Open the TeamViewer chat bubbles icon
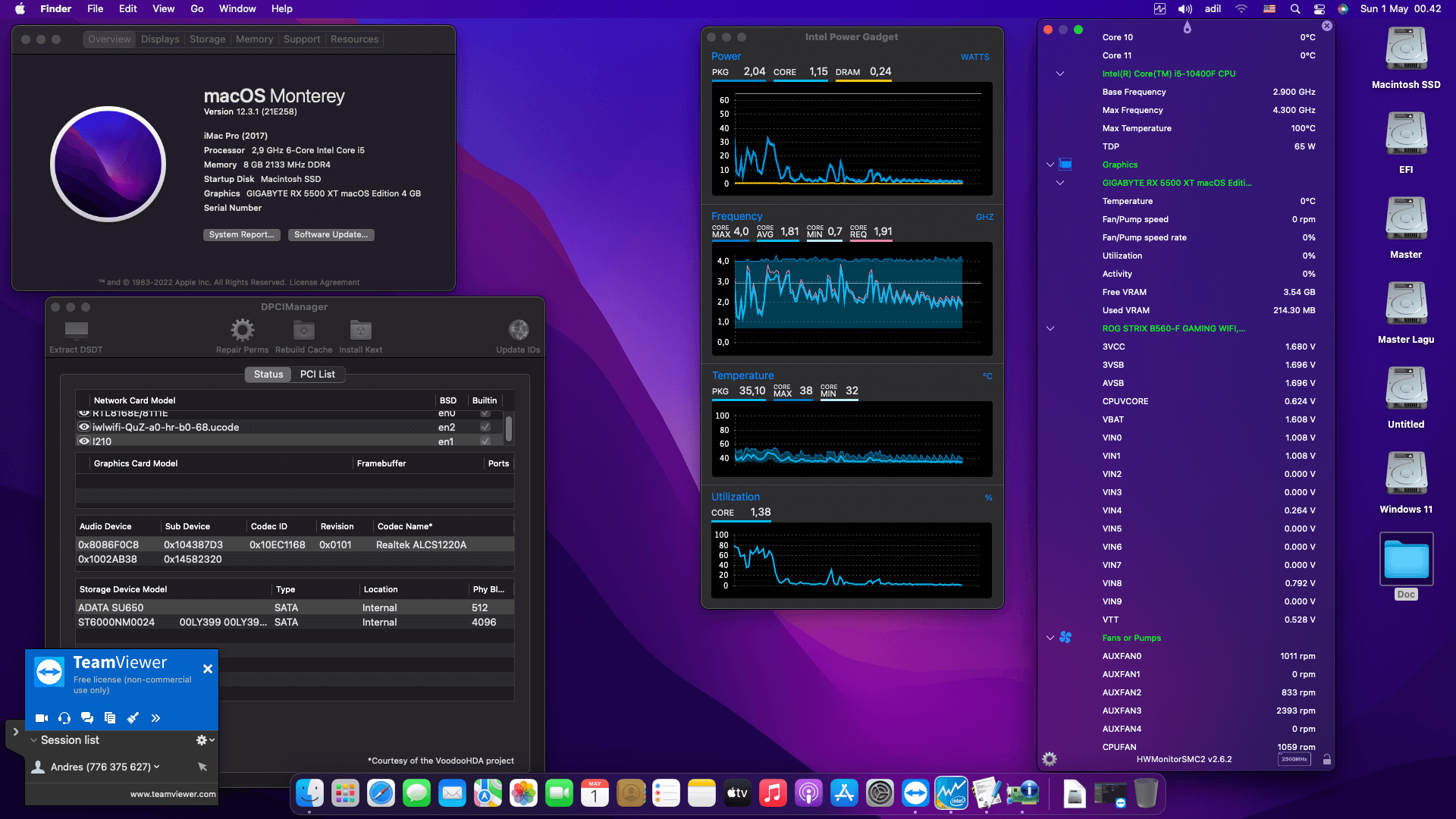Viewport: 1456px width, 819px height. [87, 718]
